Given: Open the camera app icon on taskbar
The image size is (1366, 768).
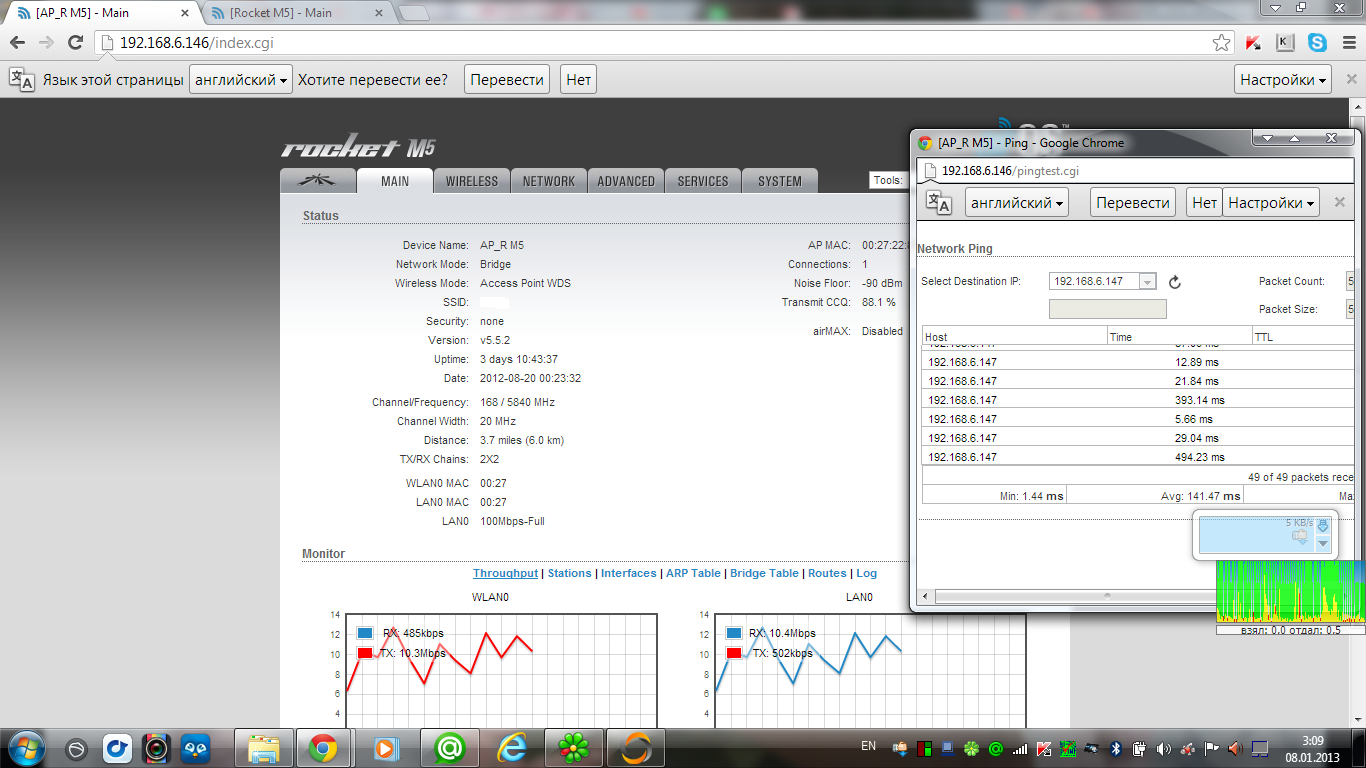Looking at the screenshot, I should coord(155,748).
